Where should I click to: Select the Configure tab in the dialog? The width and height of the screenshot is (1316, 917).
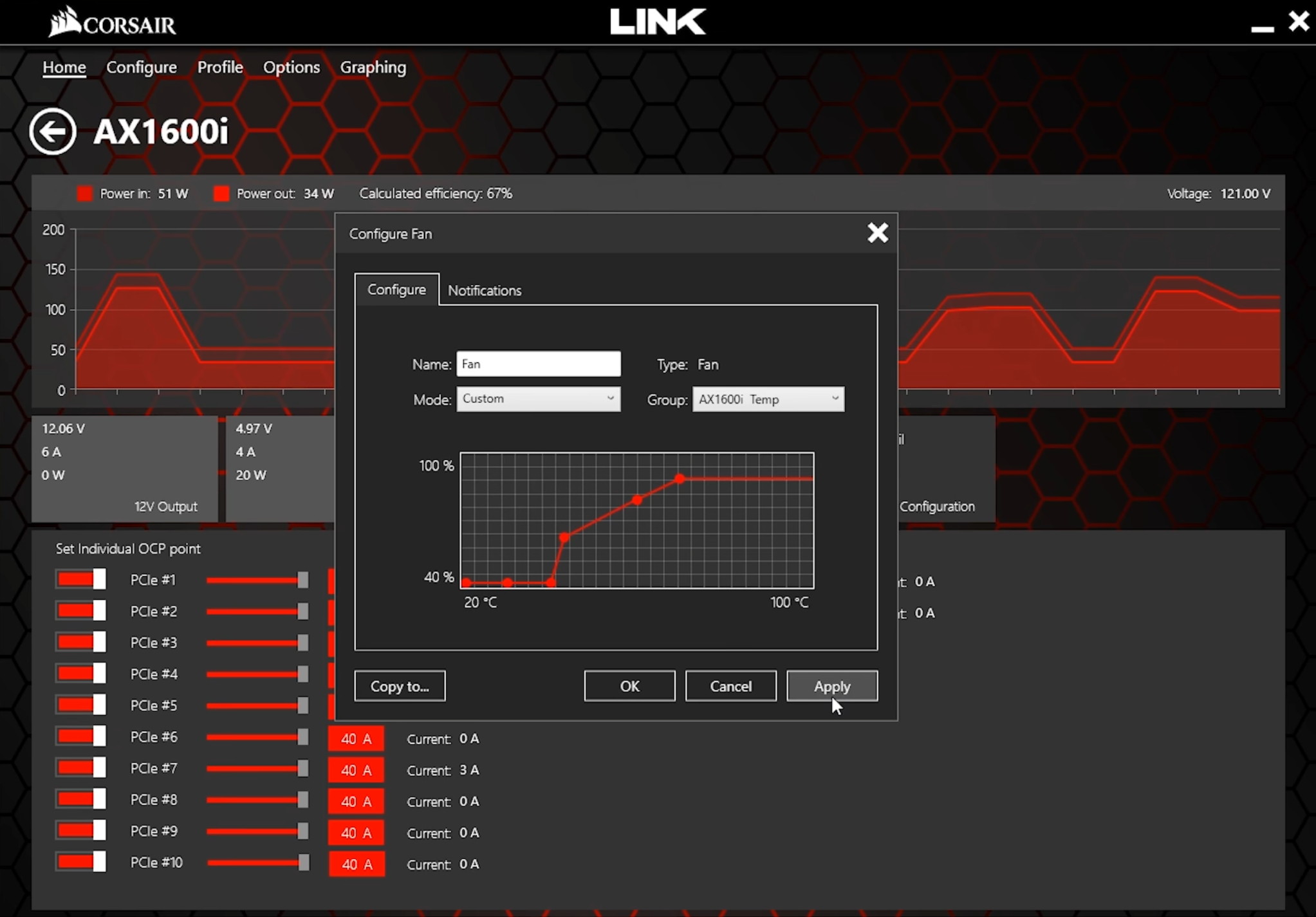396,290
